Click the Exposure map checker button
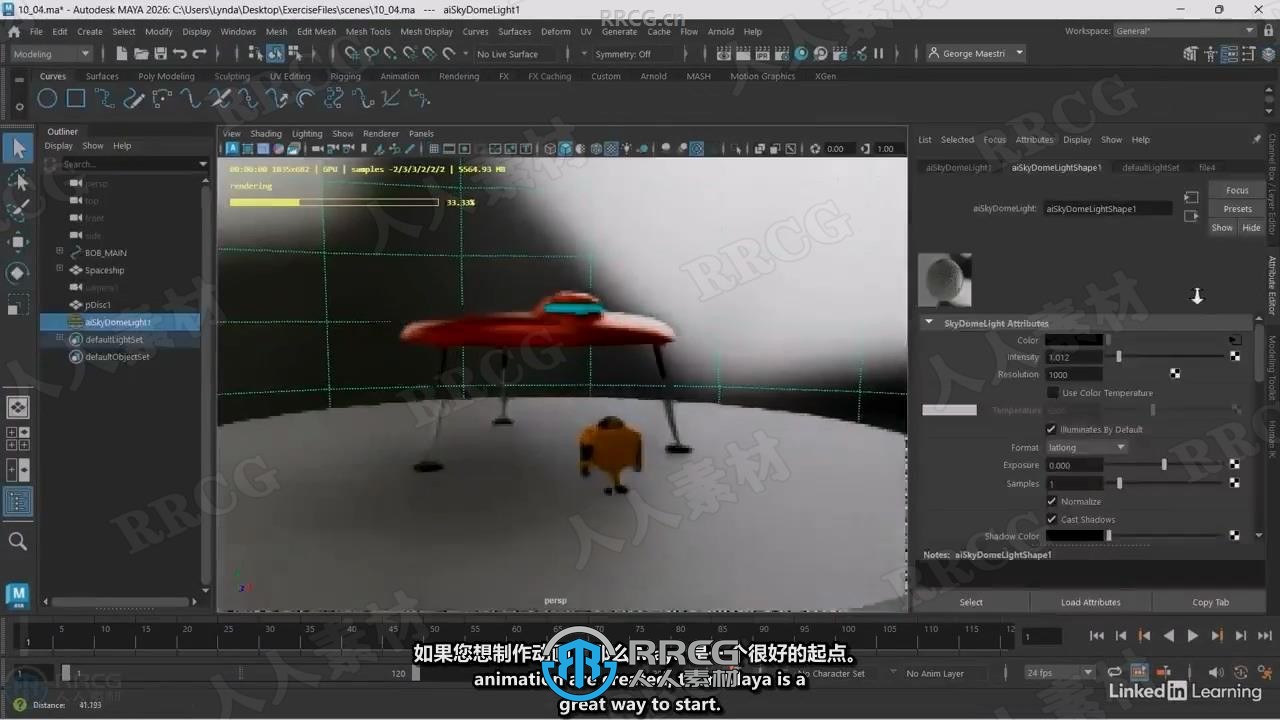1280x720 pixels. (1235, 465)
